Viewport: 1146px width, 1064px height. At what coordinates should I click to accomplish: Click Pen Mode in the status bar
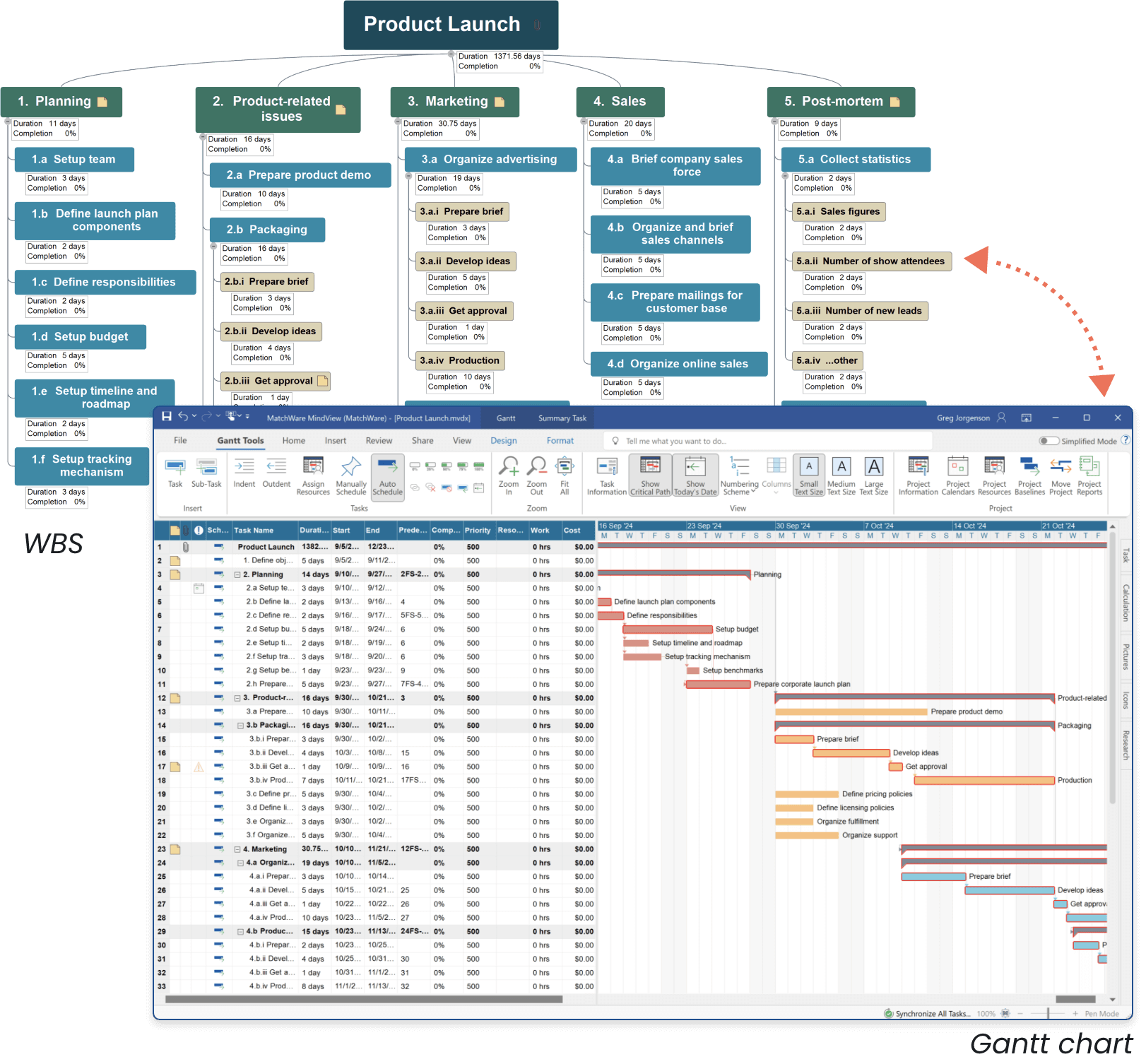click(1101, 1014)
